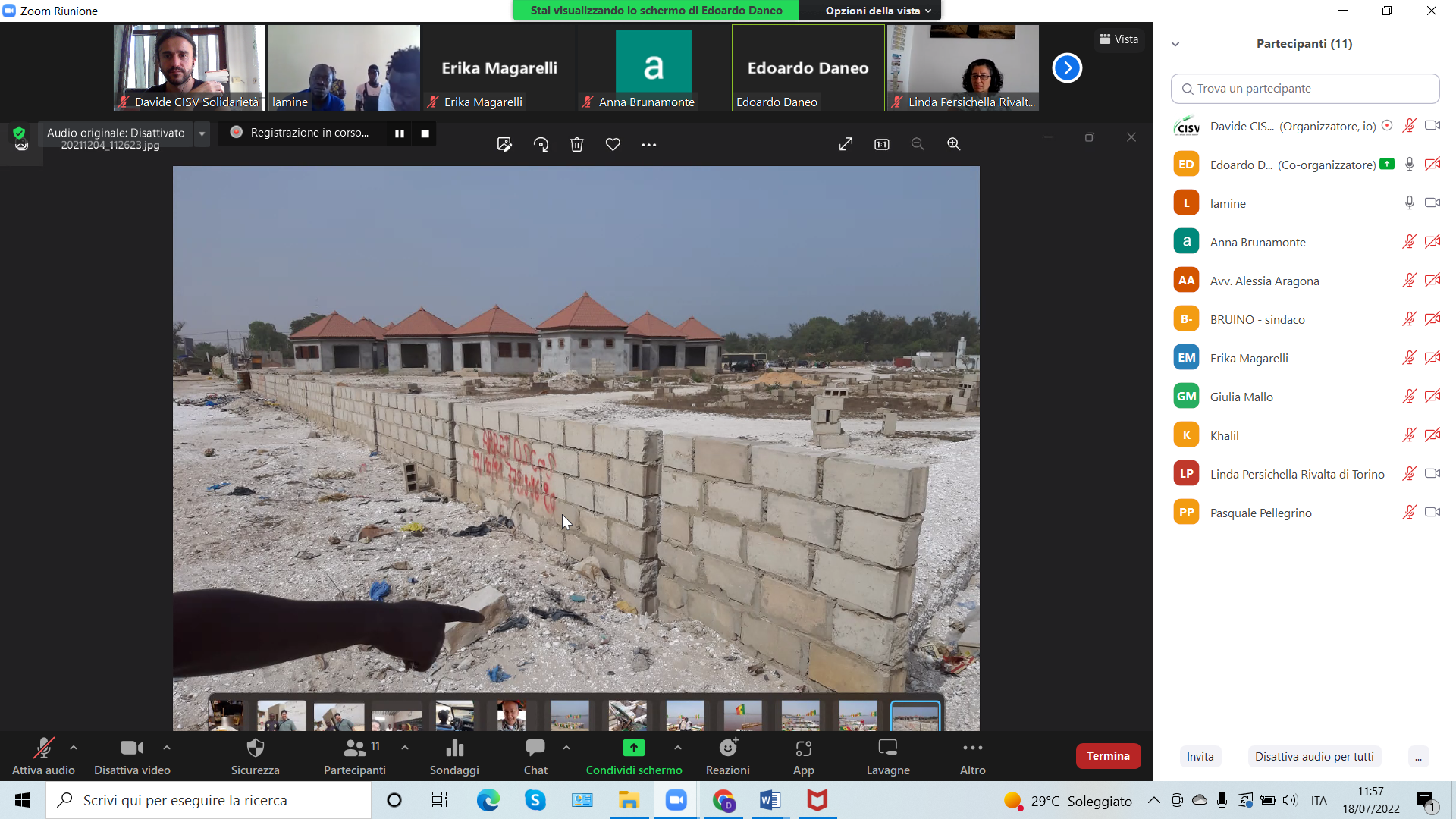Click the photo viewer edit image icon
Screen dimensions: 1456x819
click(x=504, y=144)
